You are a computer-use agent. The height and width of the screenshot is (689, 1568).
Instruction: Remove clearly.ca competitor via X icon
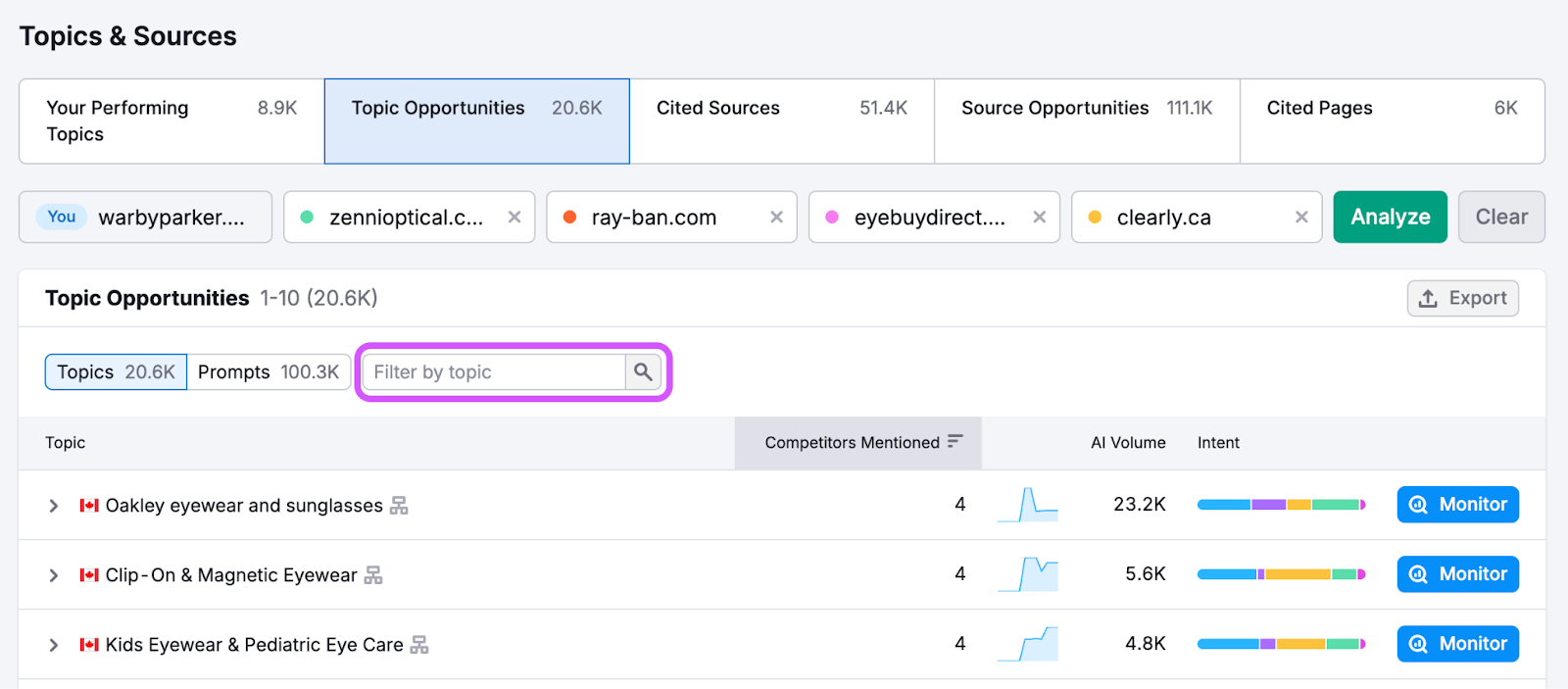(1301, 218)
